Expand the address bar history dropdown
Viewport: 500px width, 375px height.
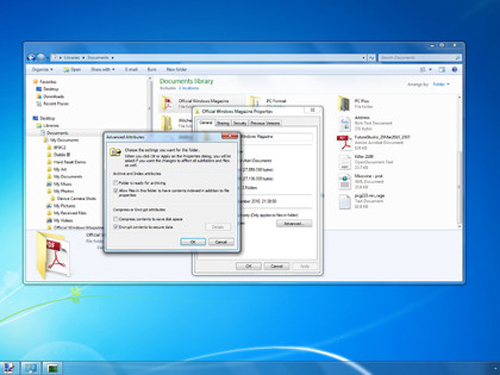(x=364, y=58)
